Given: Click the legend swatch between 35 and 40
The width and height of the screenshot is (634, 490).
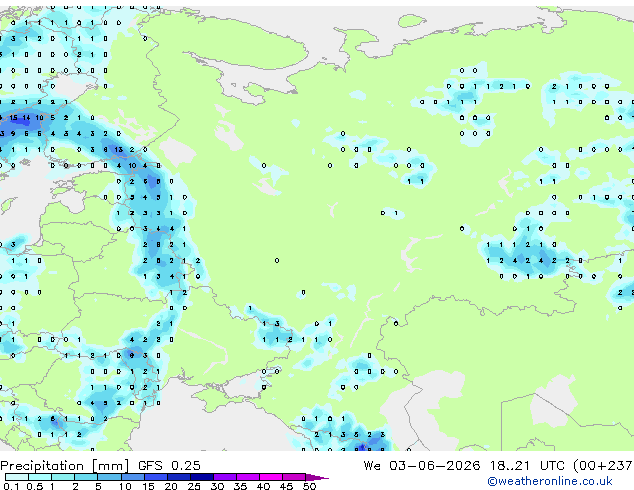Looking at the screenshot, I should (x=248, y=477).
